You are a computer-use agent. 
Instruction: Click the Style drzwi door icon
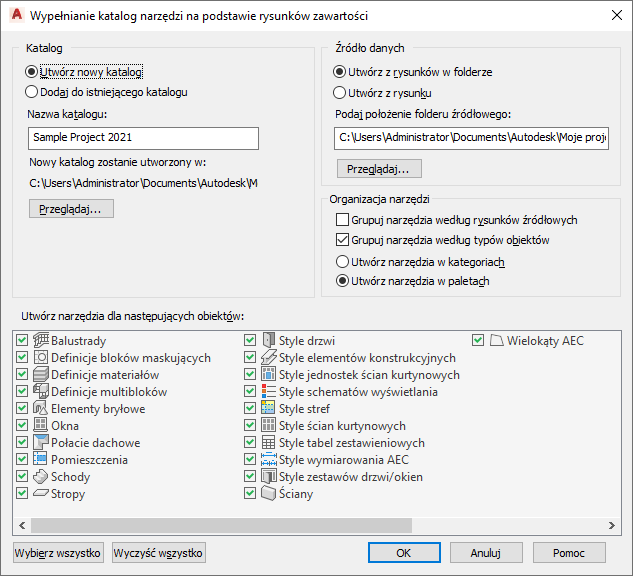(x=268, y=341)
